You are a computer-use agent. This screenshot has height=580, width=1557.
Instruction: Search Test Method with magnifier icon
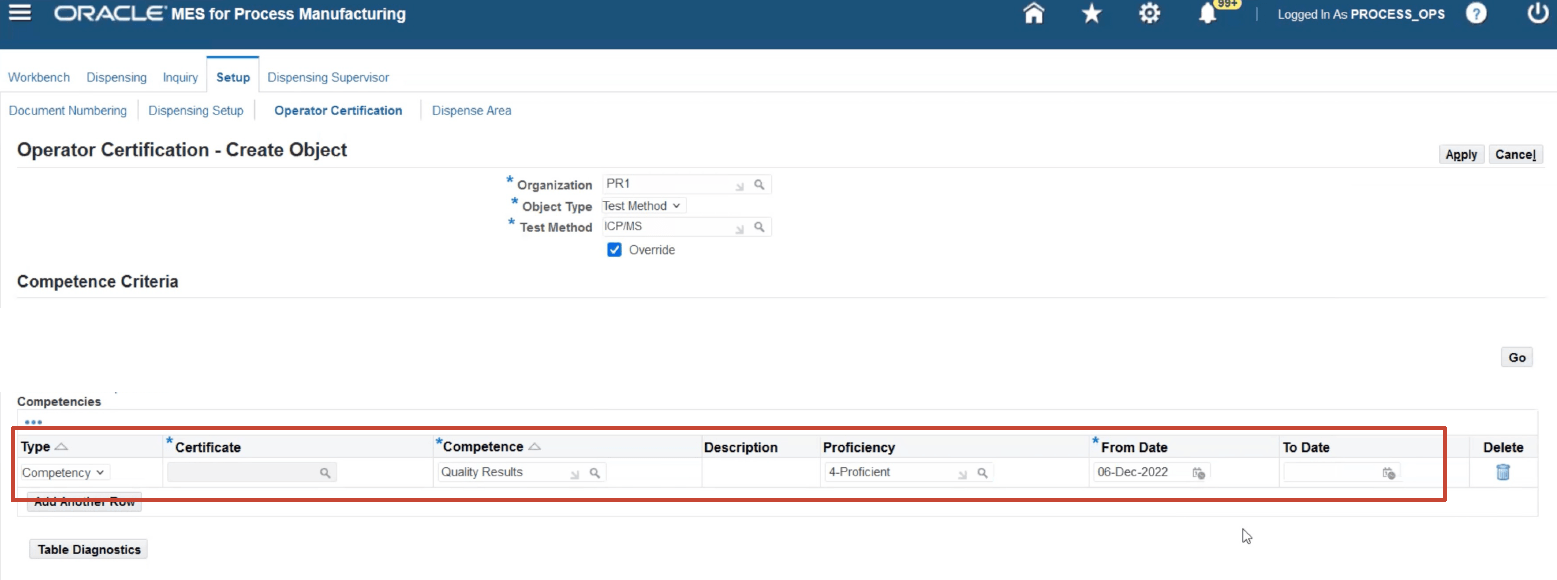tap(759, 227)
